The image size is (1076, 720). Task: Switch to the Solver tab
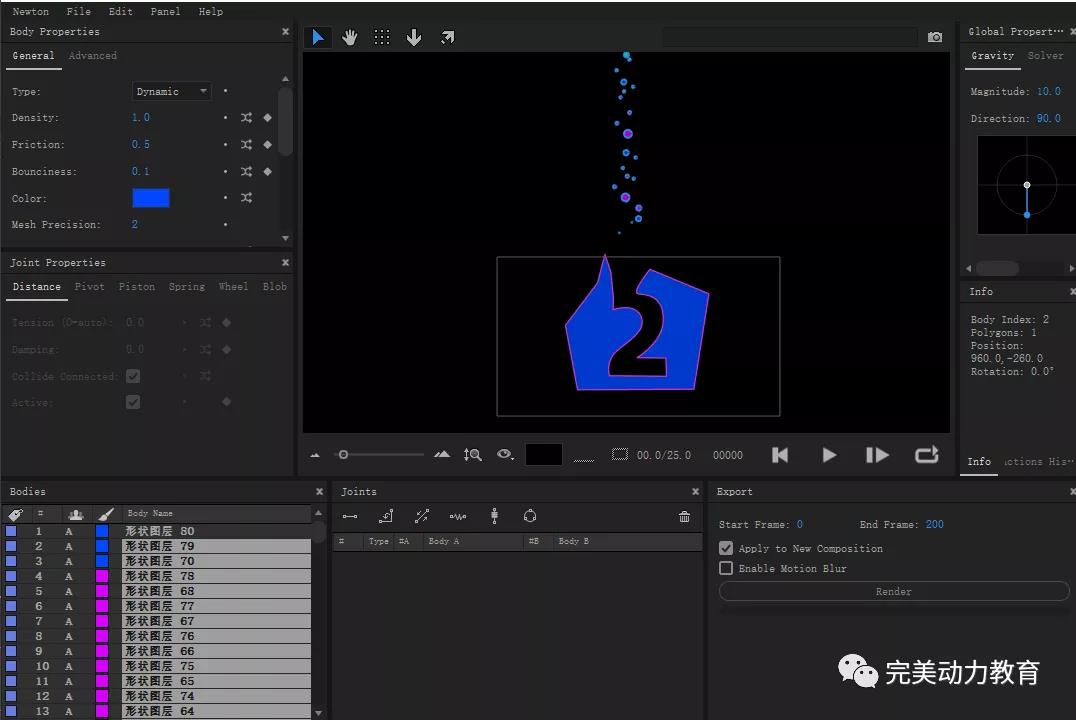pos(1045,56)
